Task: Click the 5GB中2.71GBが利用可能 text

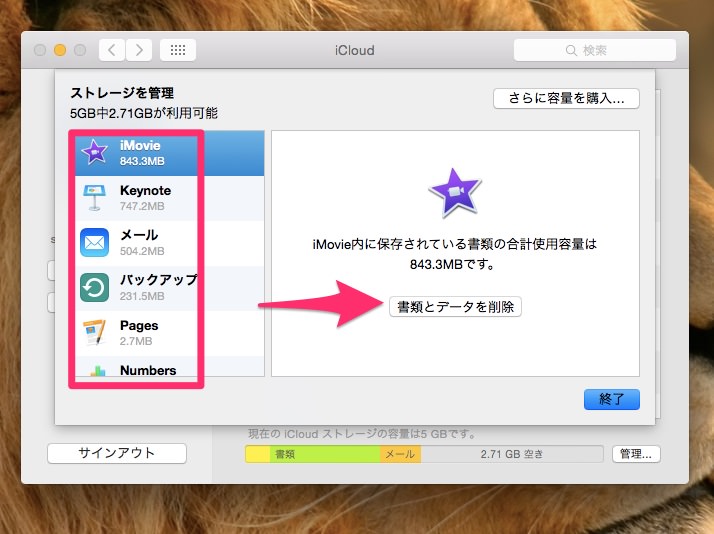Action: pyautogui.click(x=144, y=113)
